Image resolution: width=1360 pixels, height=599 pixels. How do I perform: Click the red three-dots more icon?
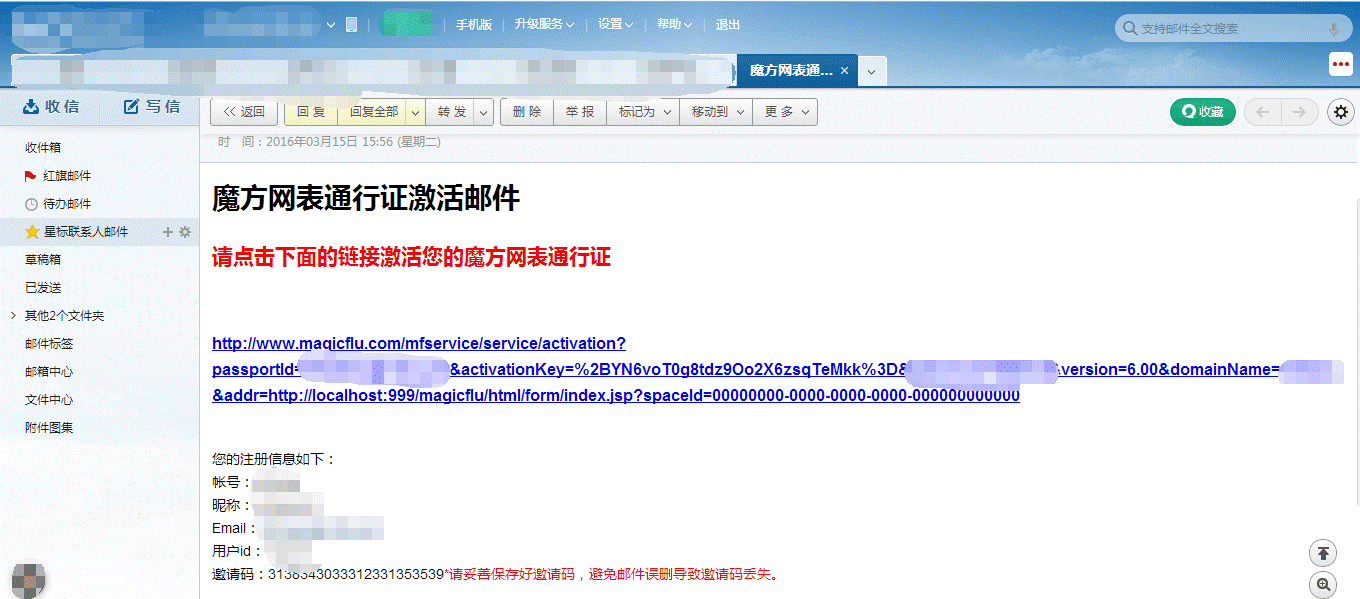pyautogui.click(x=1341, y=64)
